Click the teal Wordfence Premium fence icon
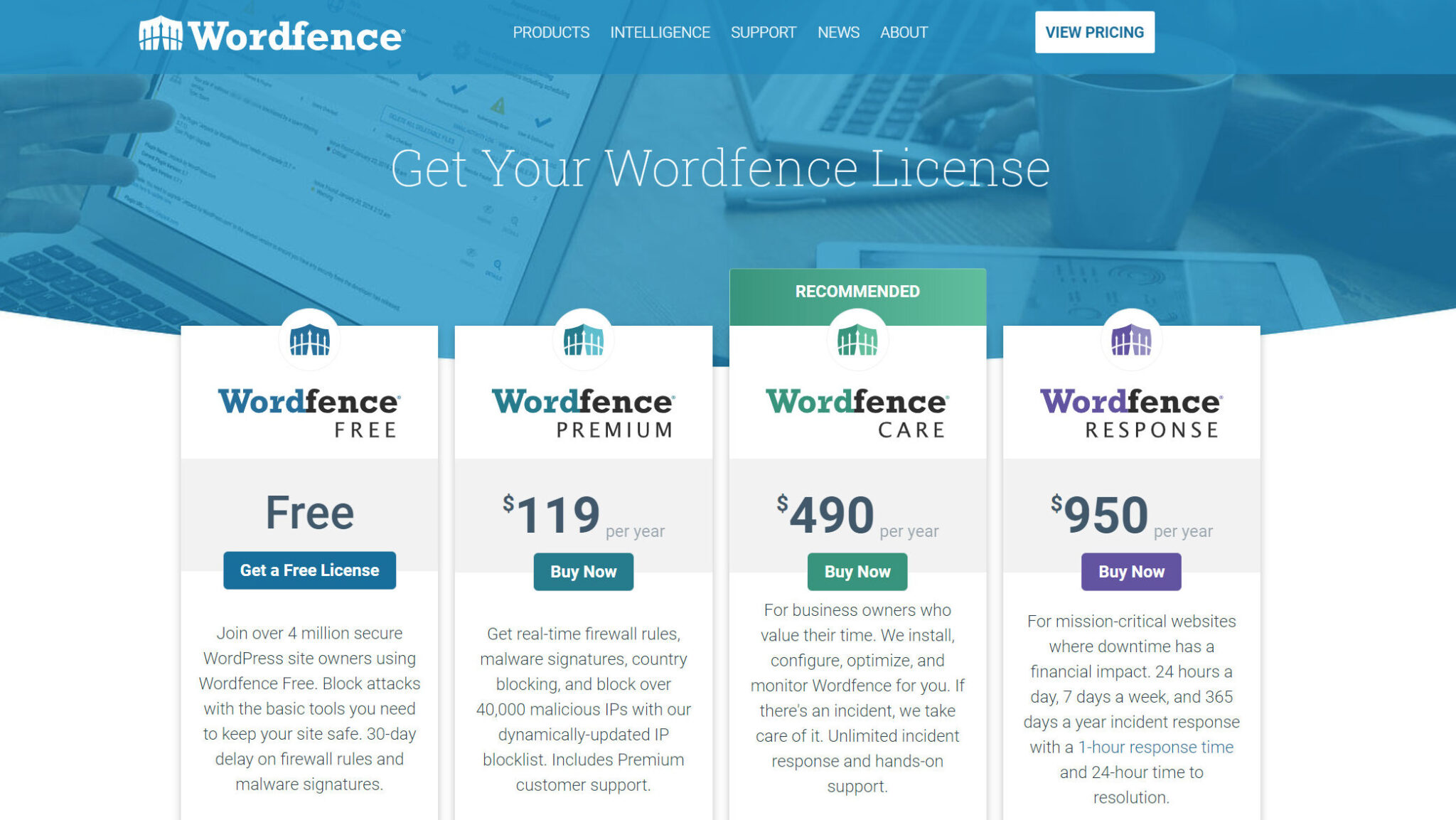 583,340
